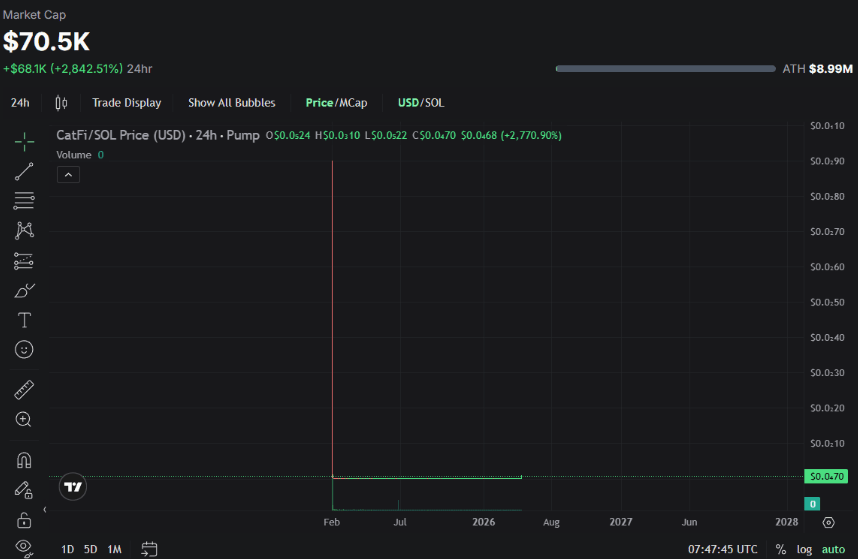Click the green volume value label 0

[812, 504]
